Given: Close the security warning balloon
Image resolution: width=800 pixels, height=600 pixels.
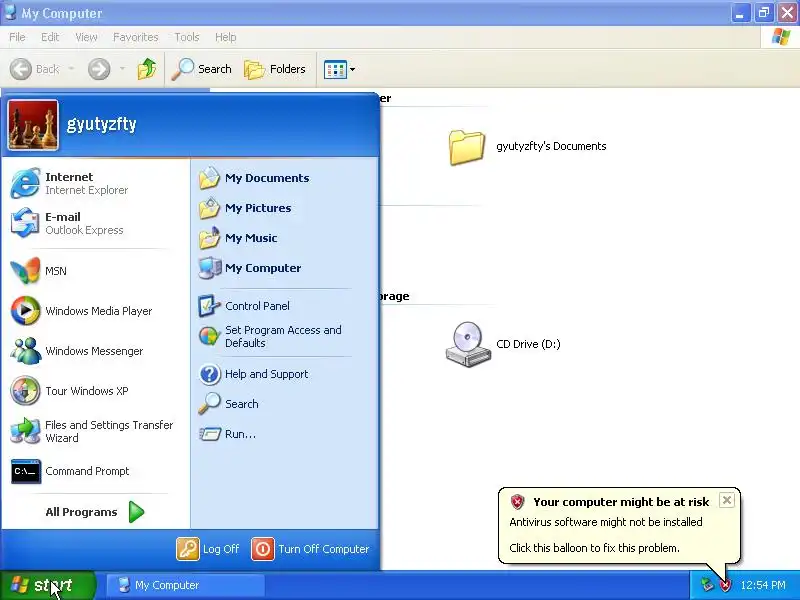Looking at the screenshot, I should click(x=727, y=500).
